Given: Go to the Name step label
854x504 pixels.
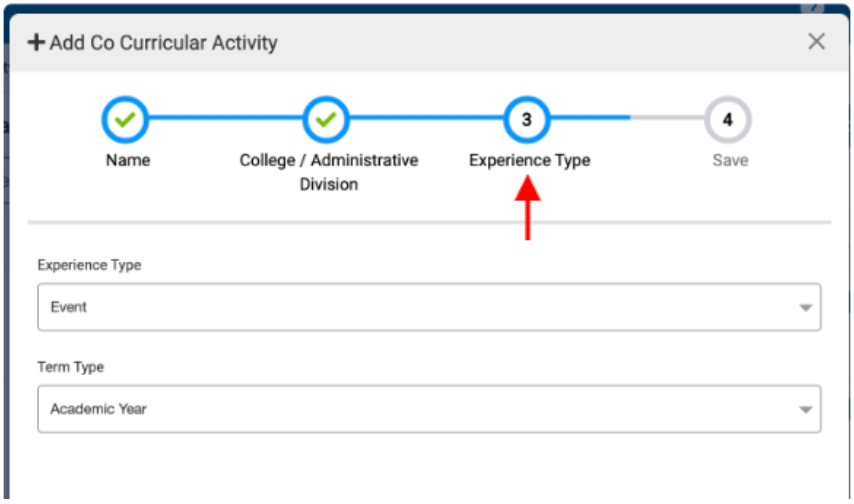Looking at the screenshot, I should coord(128,160).
